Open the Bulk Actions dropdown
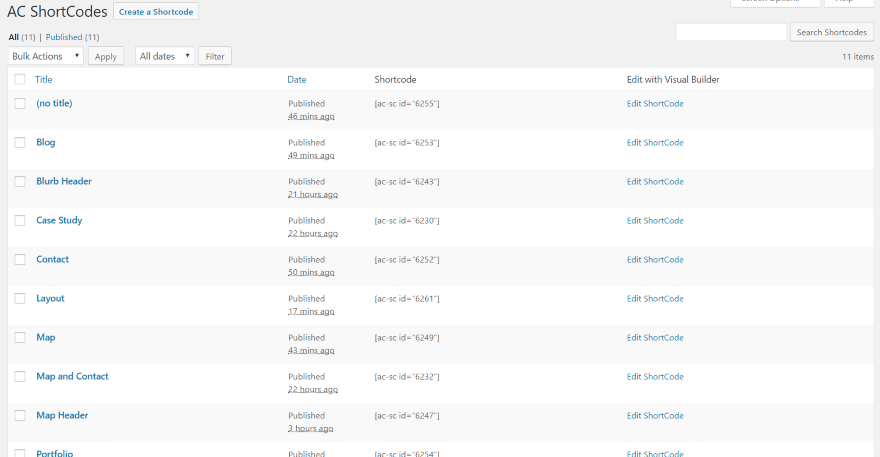Image resolution: width=880 pixels, height=457 pixels. tap(46, 56)
